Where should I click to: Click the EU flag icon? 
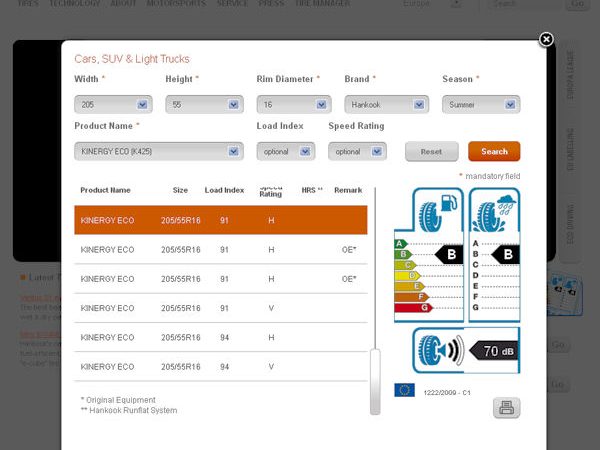(x=404, y=390)
